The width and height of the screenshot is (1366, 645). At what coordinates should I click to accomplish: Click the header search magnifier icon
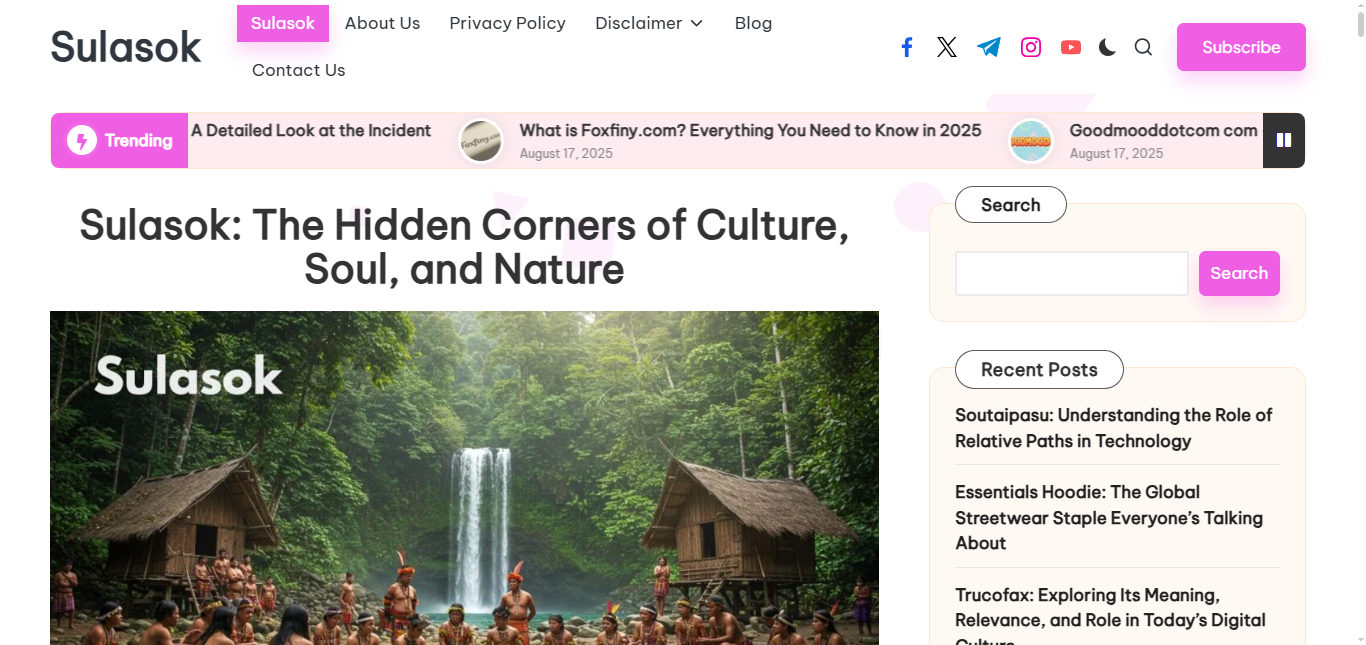pyautogui.click(x=1143, y=47)
